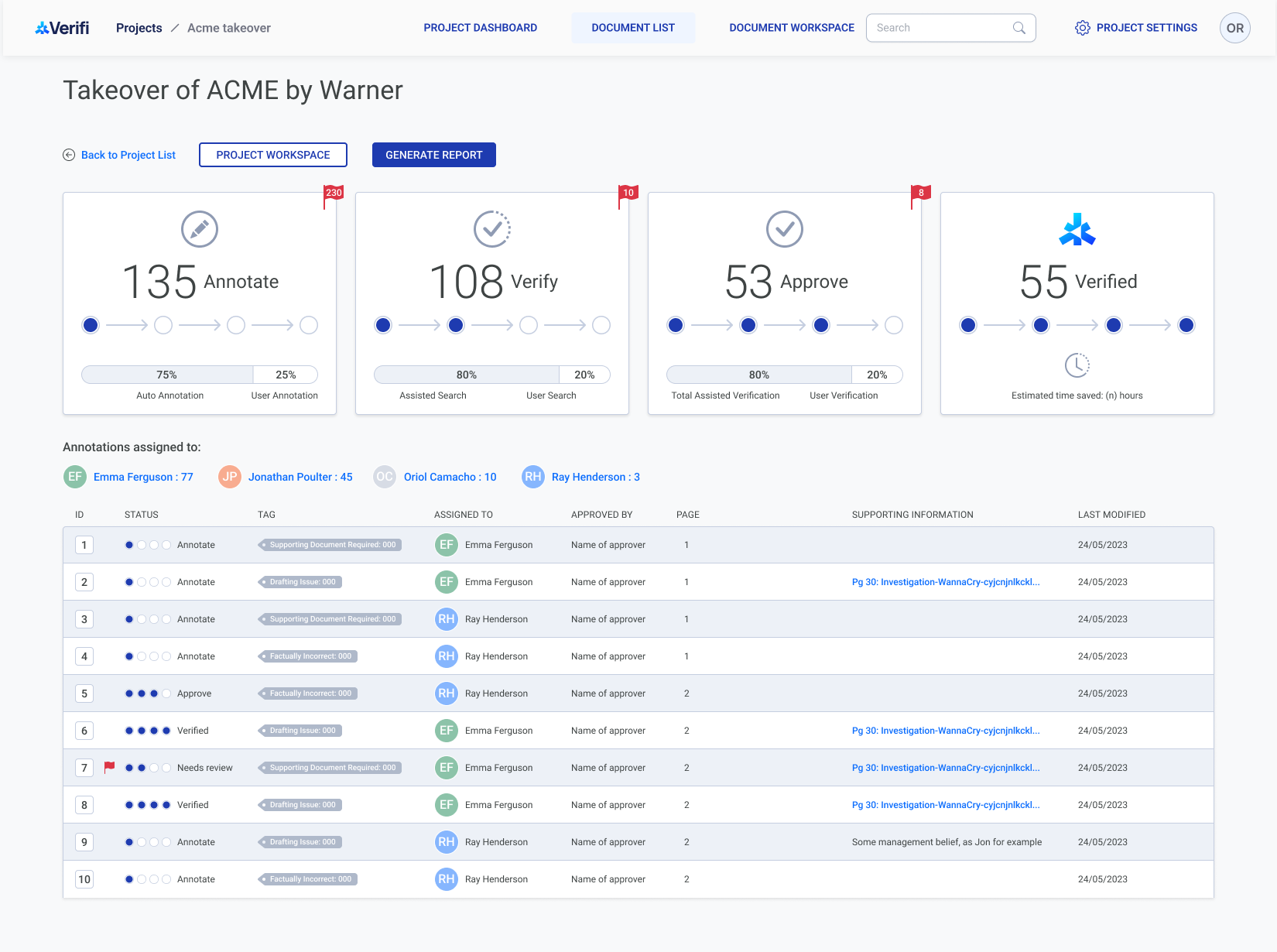Image resolution: width=1277 pixels, height=952 pixels.
Task: Select the Acme takeover breadcrumb
Action: point(229,28)
